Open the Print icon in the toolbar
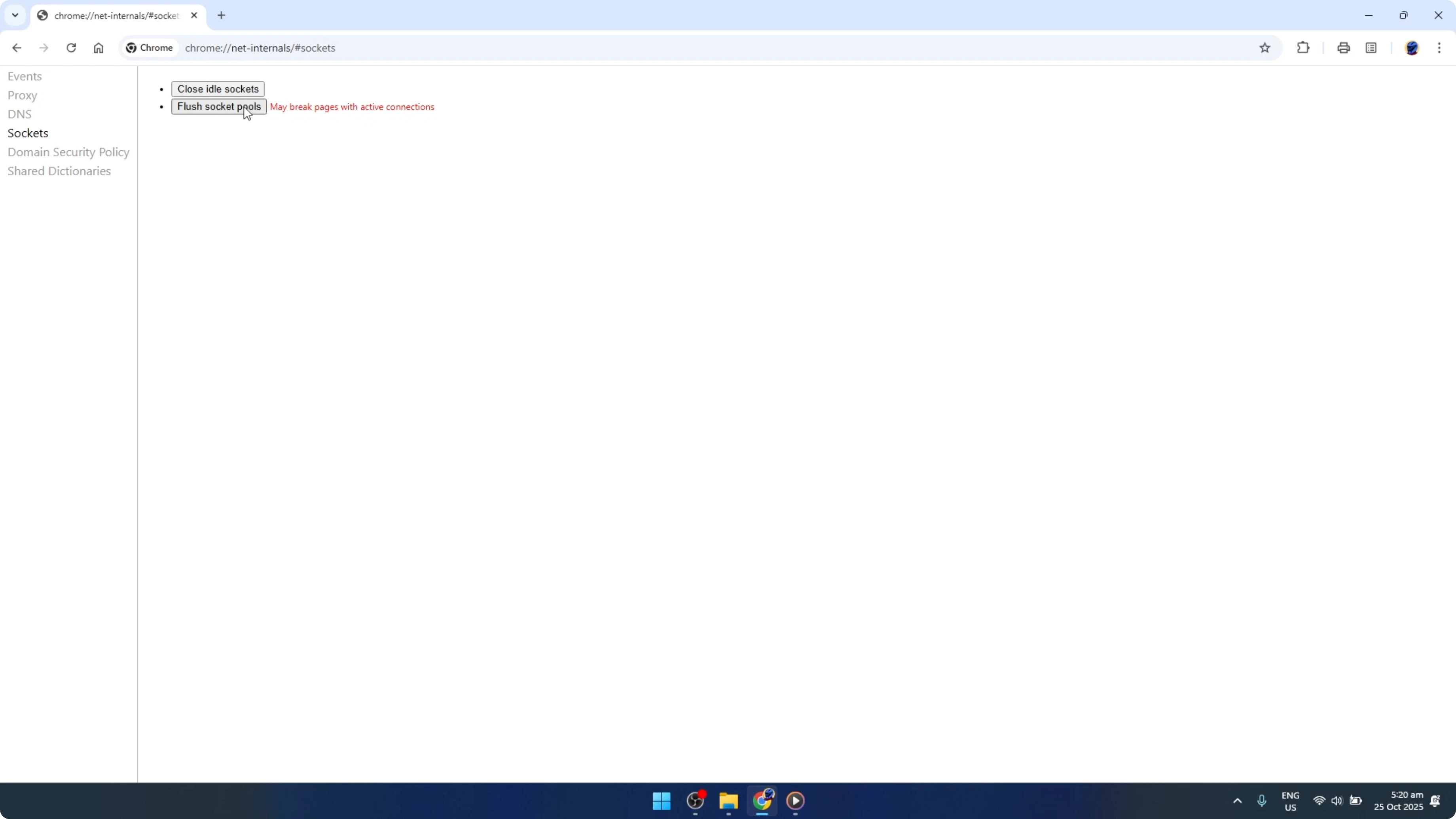This screenshot has width=1456, height=819. point(1344,47)
